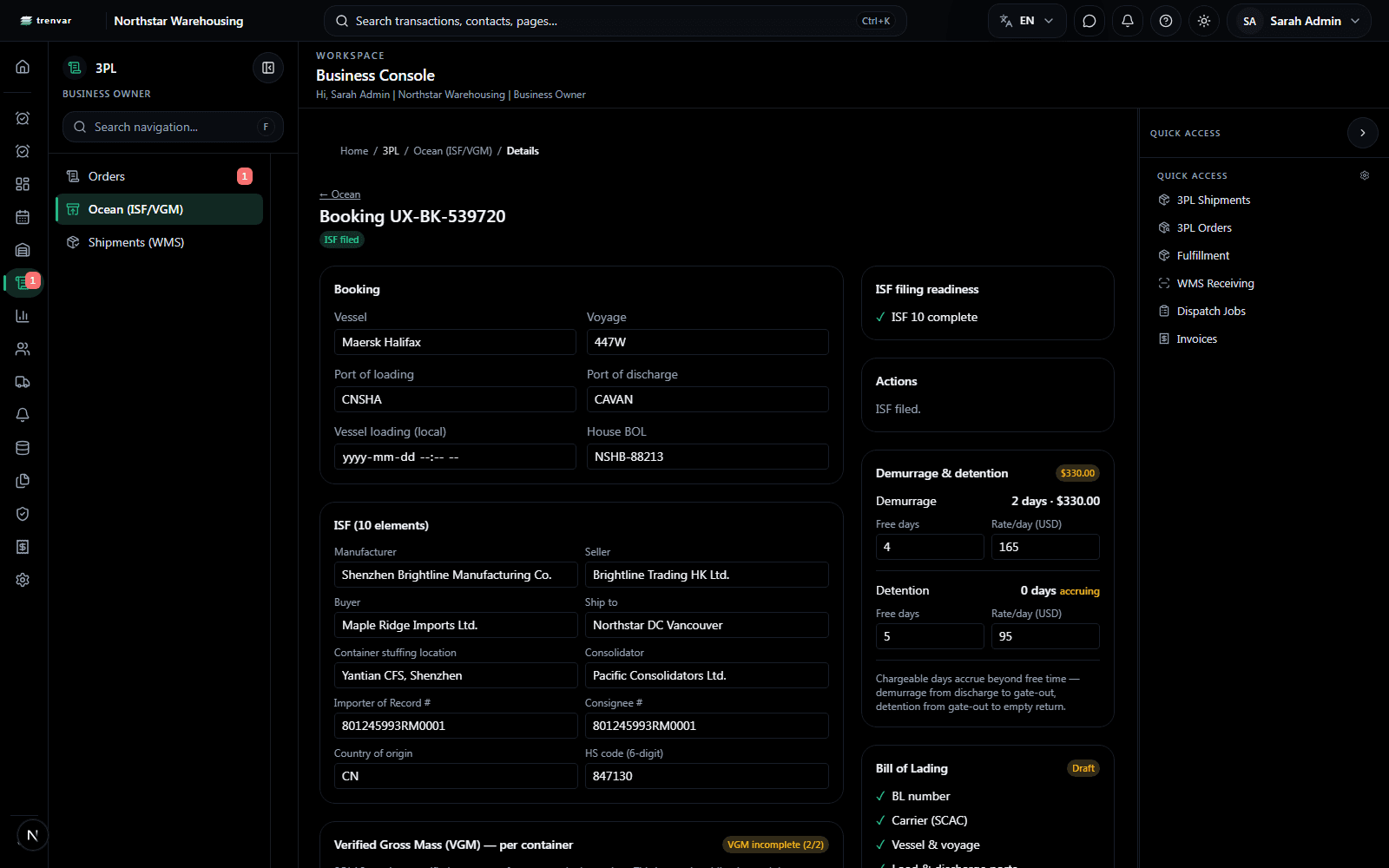Click the second alarm-check rail icon
Viewport: 1389px width, 868px height.
(x=23, y=151)
